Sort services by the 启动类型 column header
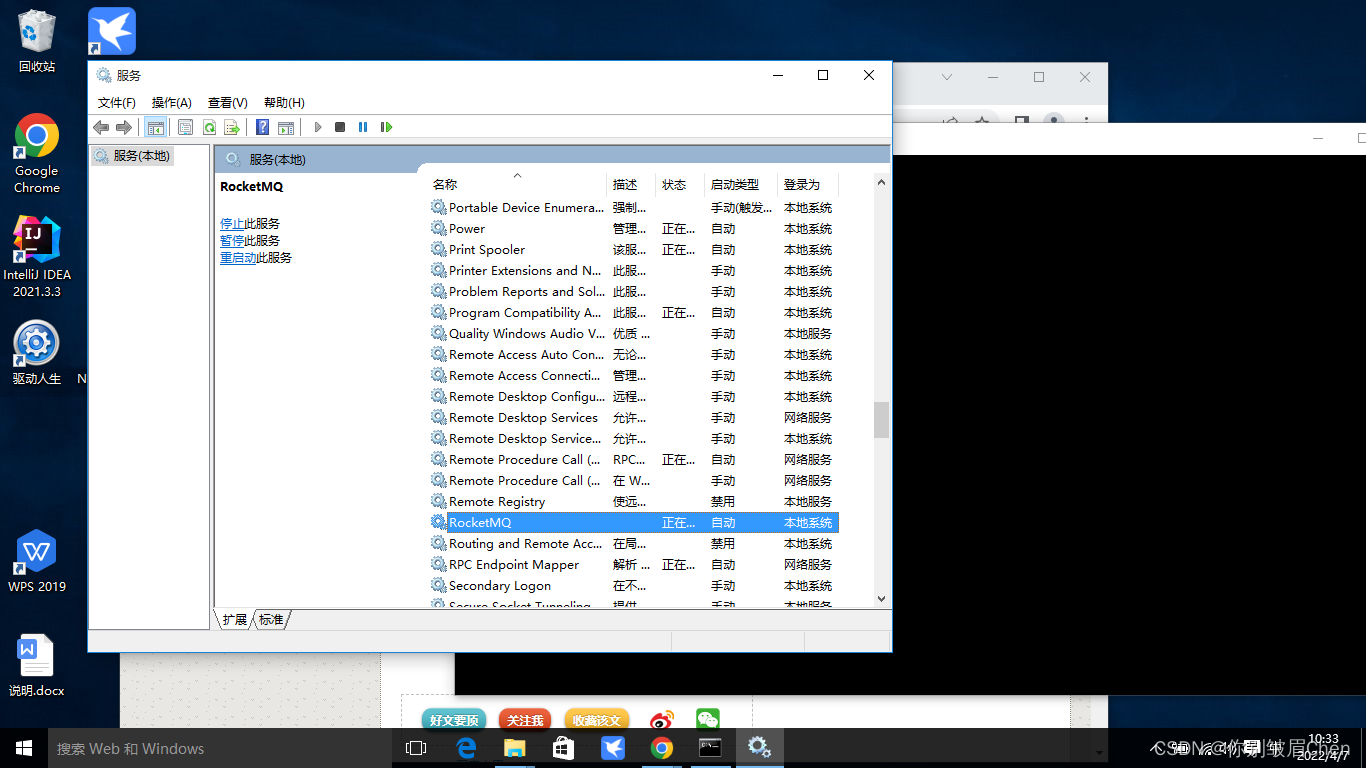This screenshot has height=768, width=1366. pos(734,185)
